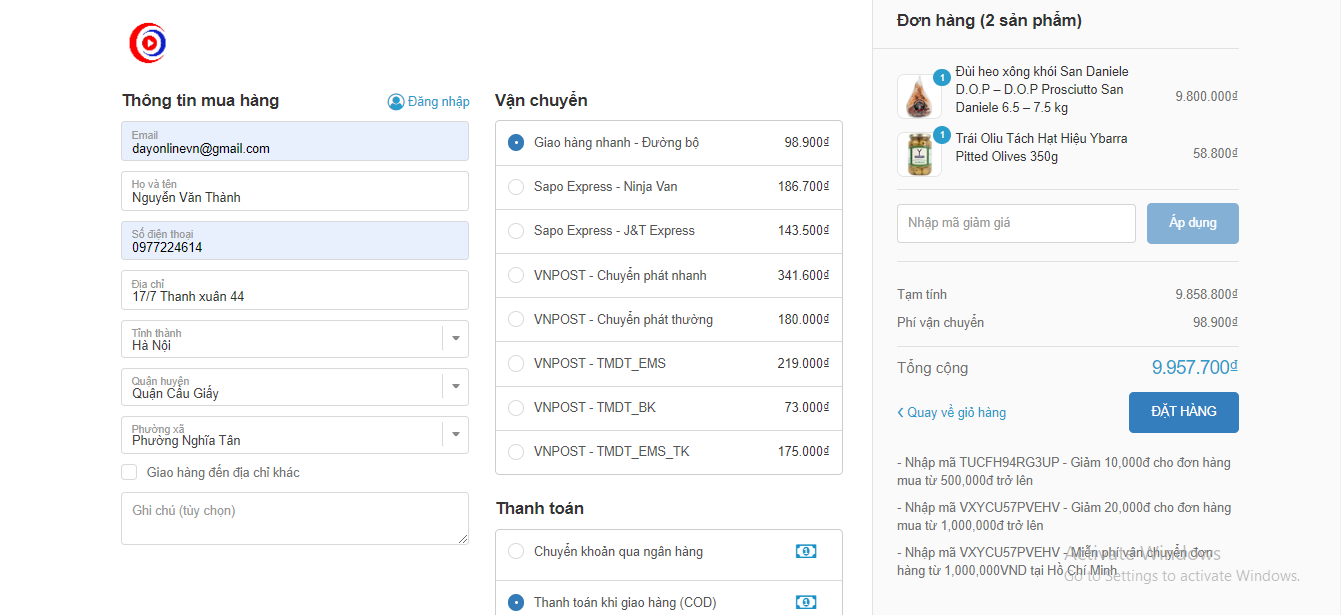The height and width of the screenshot is (615, 1341).
Task: Click the store logo icon
Action: pos(147,43)
